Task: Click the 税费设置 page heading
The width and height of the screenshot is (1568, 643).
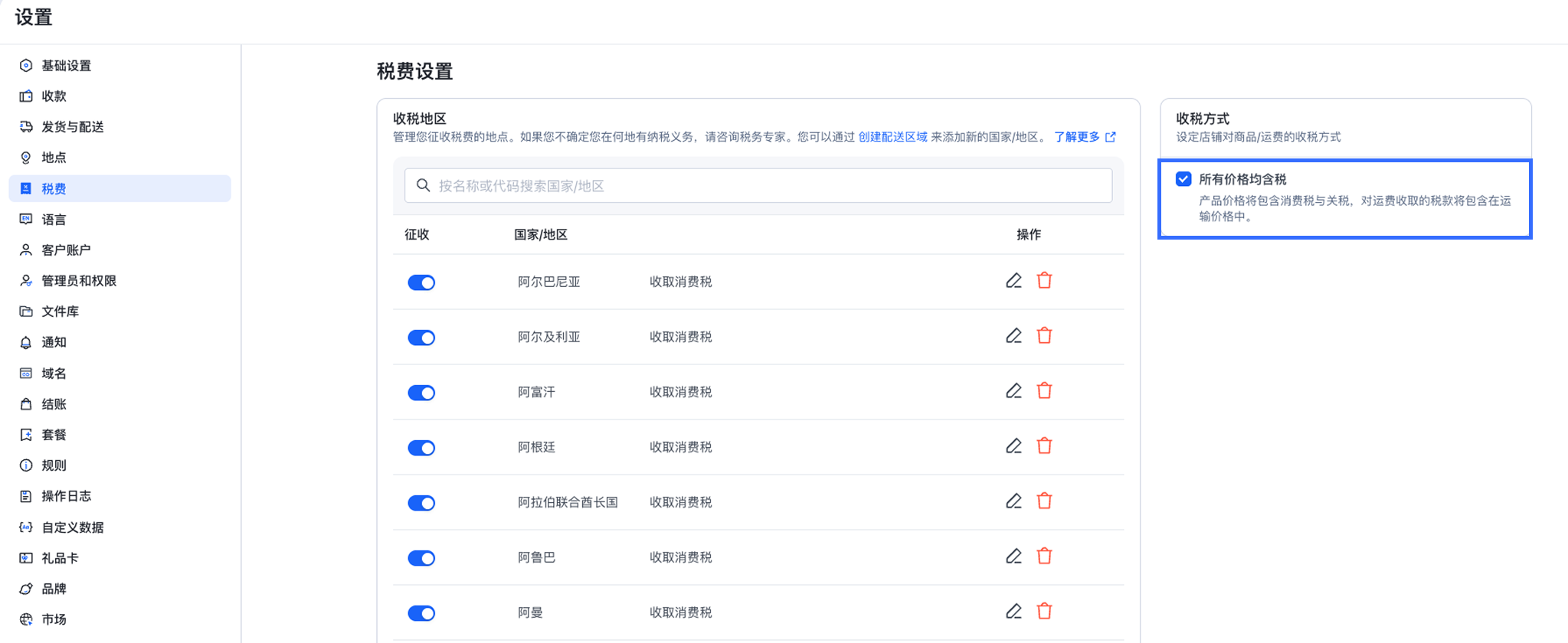Action: (x=414, y=71)
